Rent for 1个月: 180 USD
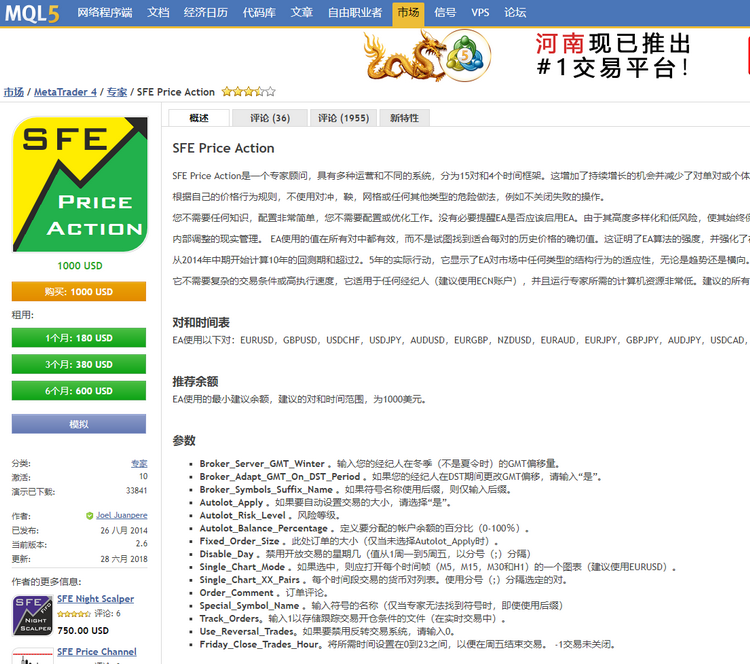This screenshot has width=750, height=664. 79,338
